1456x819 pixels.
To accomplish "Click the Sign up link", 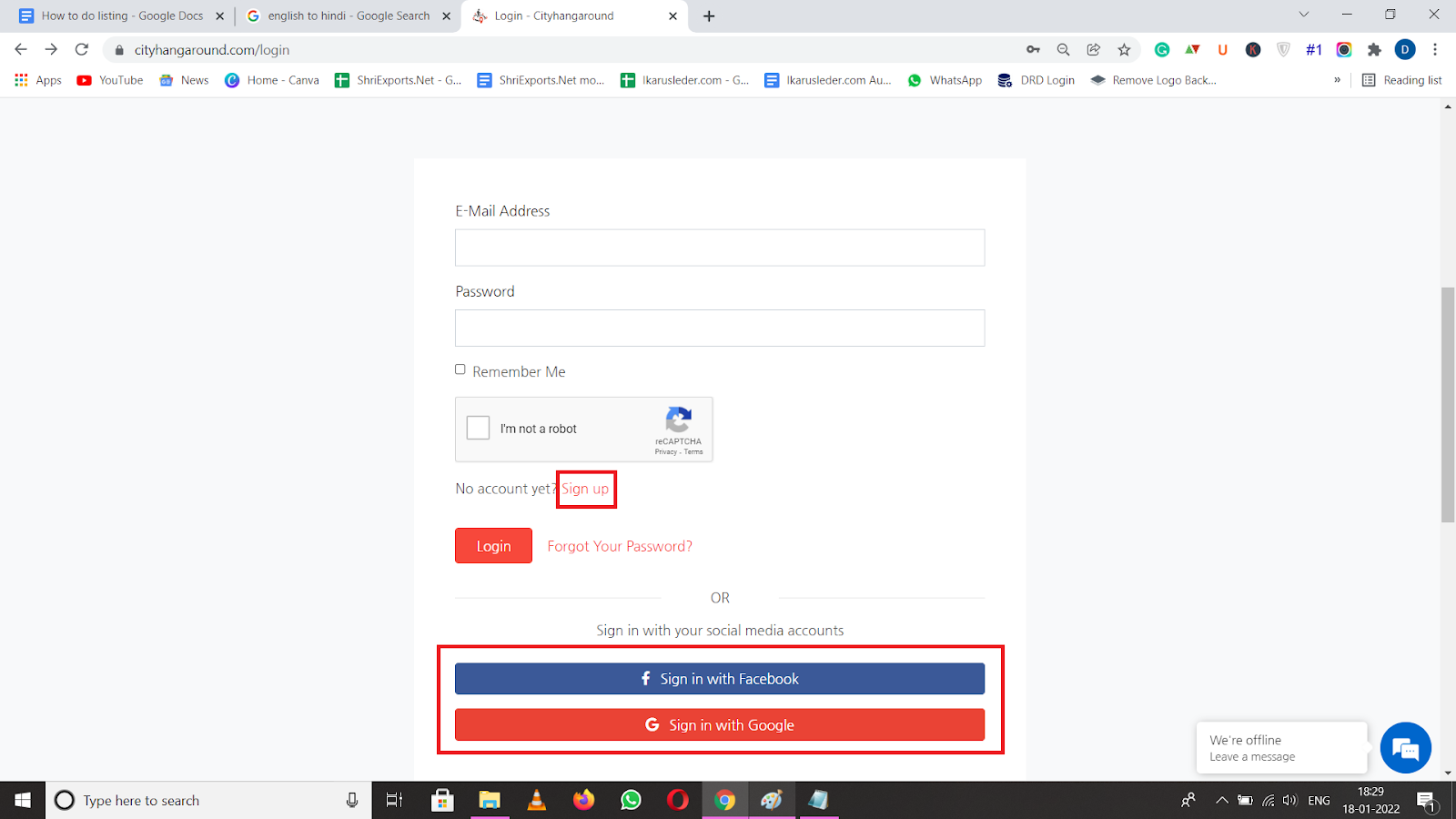I will click(585, 489).
